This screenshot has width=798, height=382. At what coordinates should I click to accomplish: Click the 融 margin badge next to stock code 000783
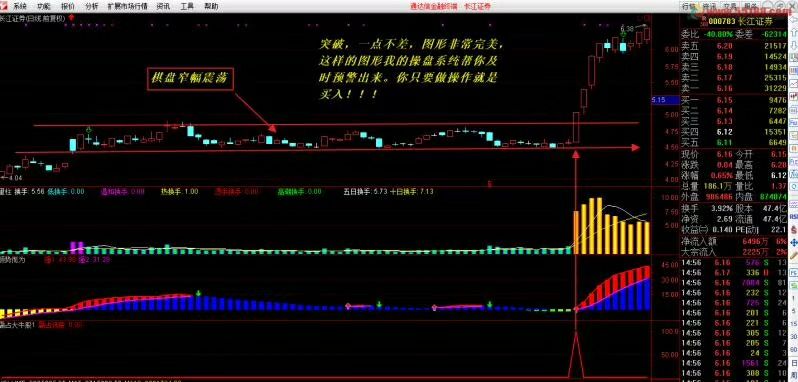[x=704, y=21]
